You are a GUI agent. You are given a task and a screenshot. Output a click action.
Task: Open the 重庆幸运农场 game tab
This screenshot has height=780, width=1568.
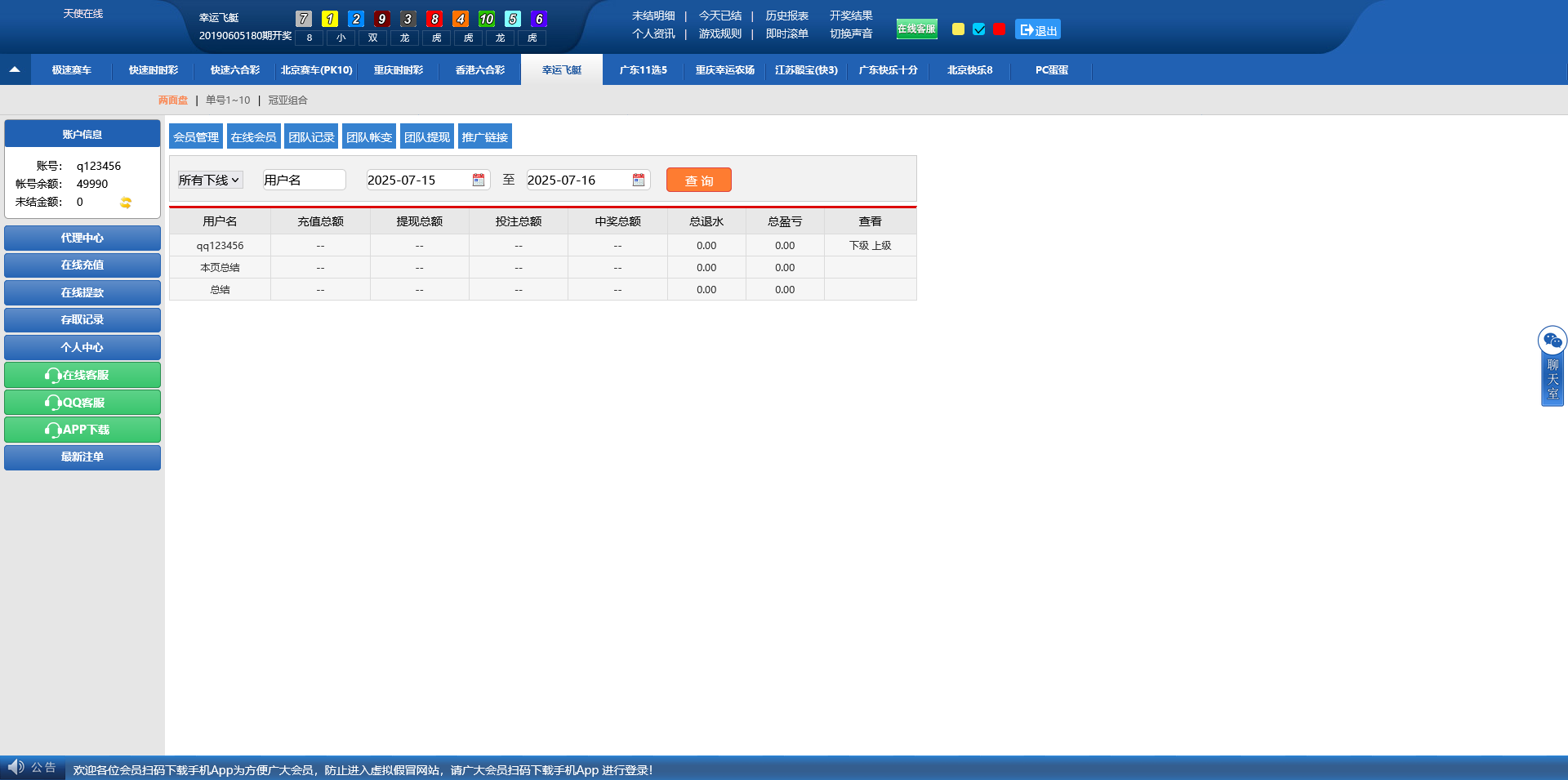tap(725, 70)
